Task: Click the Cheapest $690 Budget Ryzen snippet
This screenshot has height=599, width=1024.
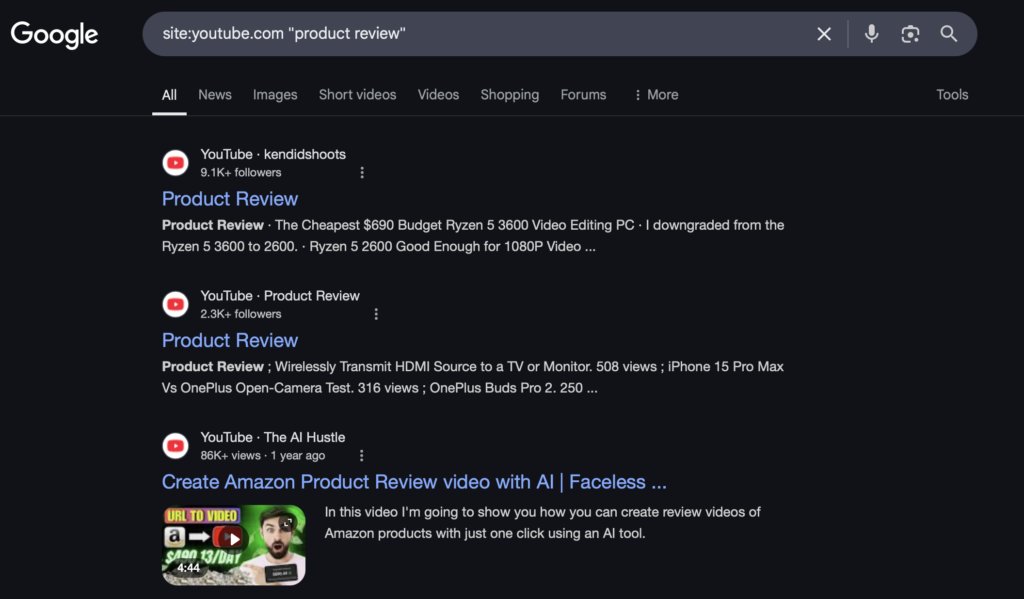Action: click(x=473, y=236)
